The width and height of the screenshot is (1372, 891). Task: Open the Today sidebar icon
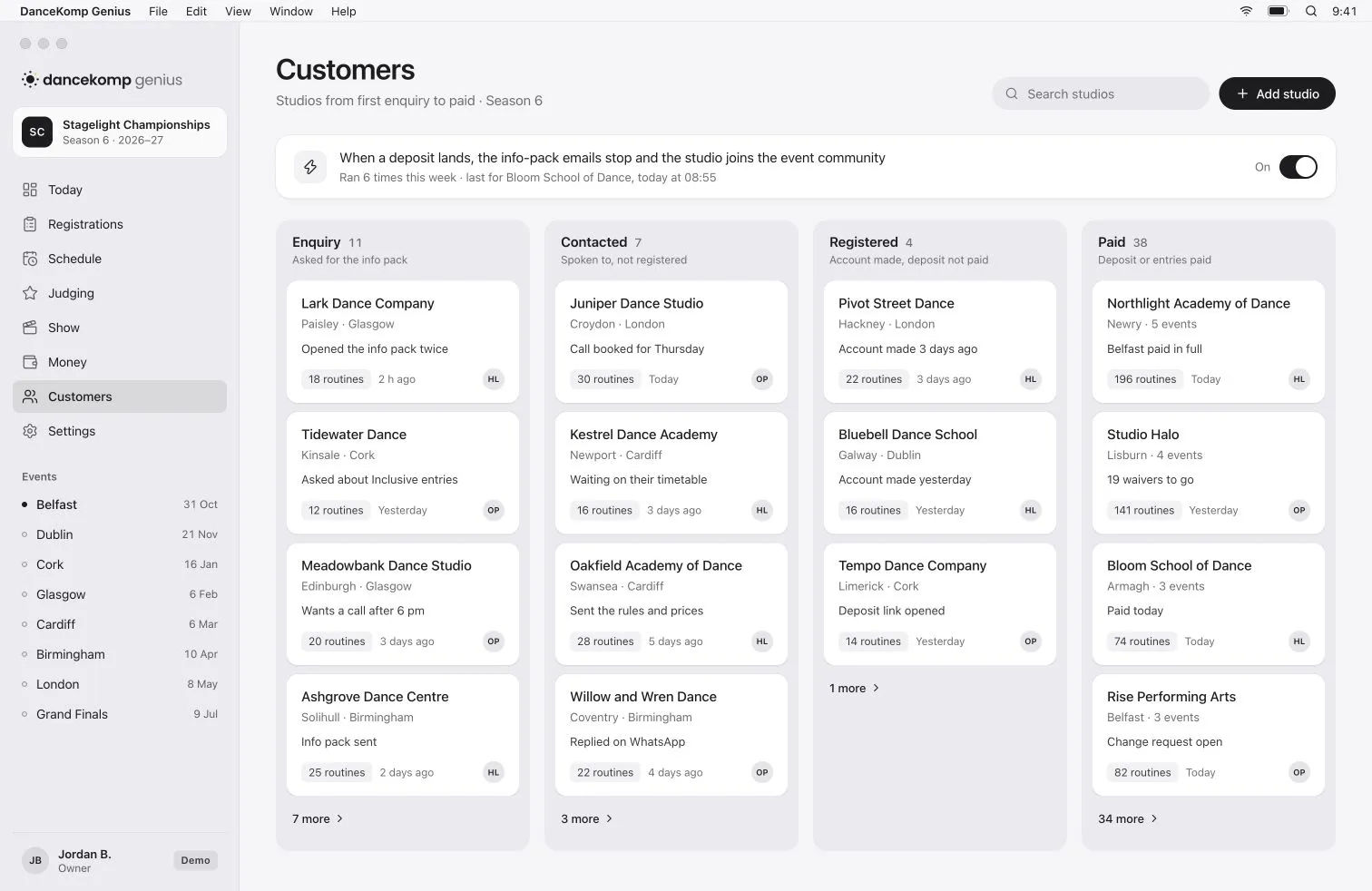[x=30, y=190]
